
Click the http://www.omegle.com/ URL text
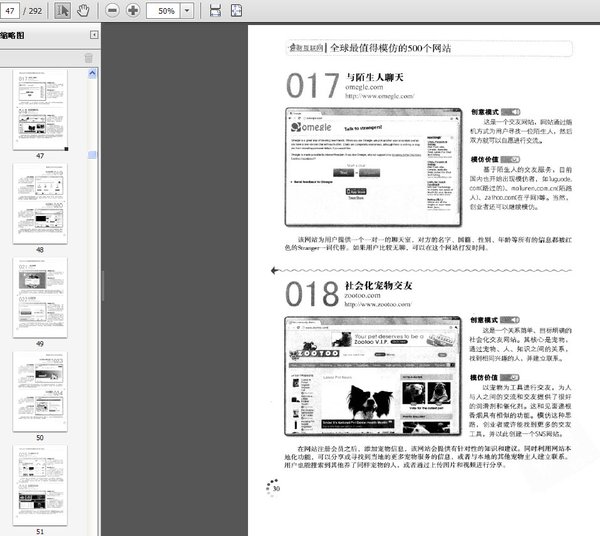380,96
